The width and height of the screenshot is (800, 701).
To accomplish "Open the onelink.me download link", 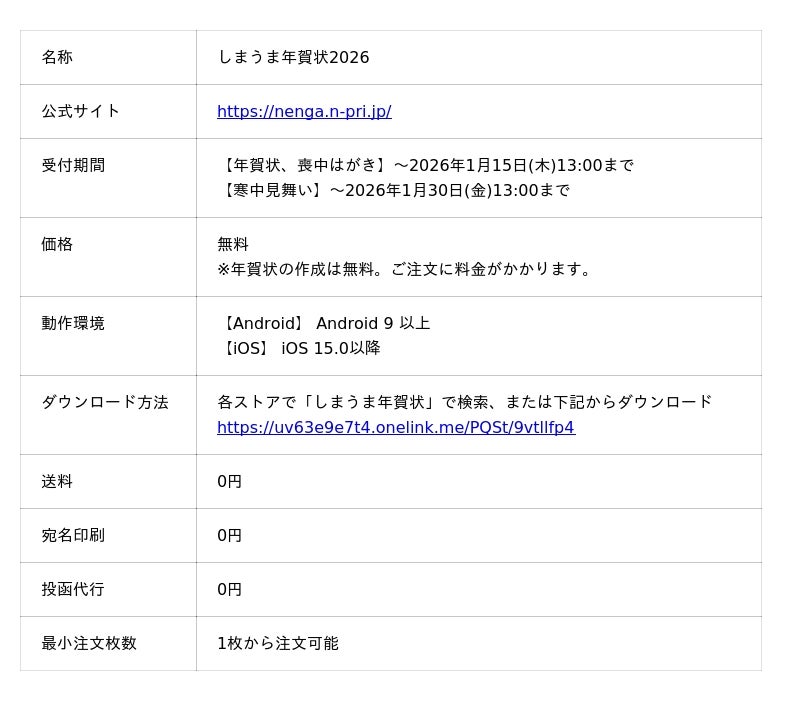I will (x=395, y=427).
